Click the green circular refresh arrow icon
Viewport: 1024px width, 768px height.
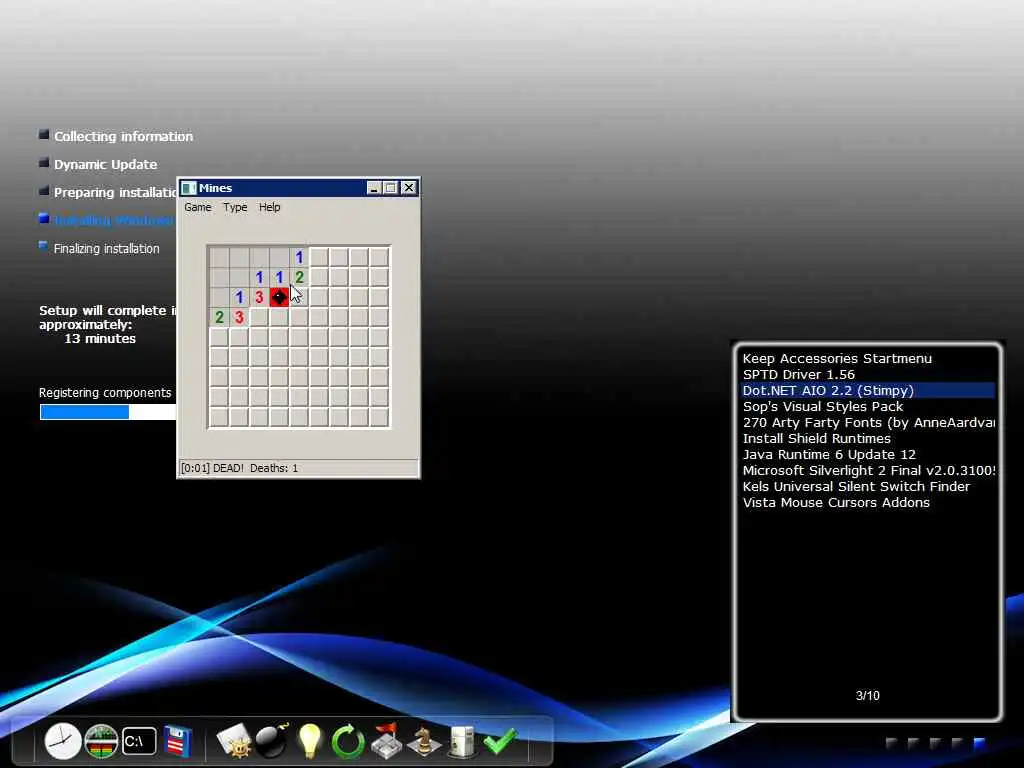(x=347, y=741)
